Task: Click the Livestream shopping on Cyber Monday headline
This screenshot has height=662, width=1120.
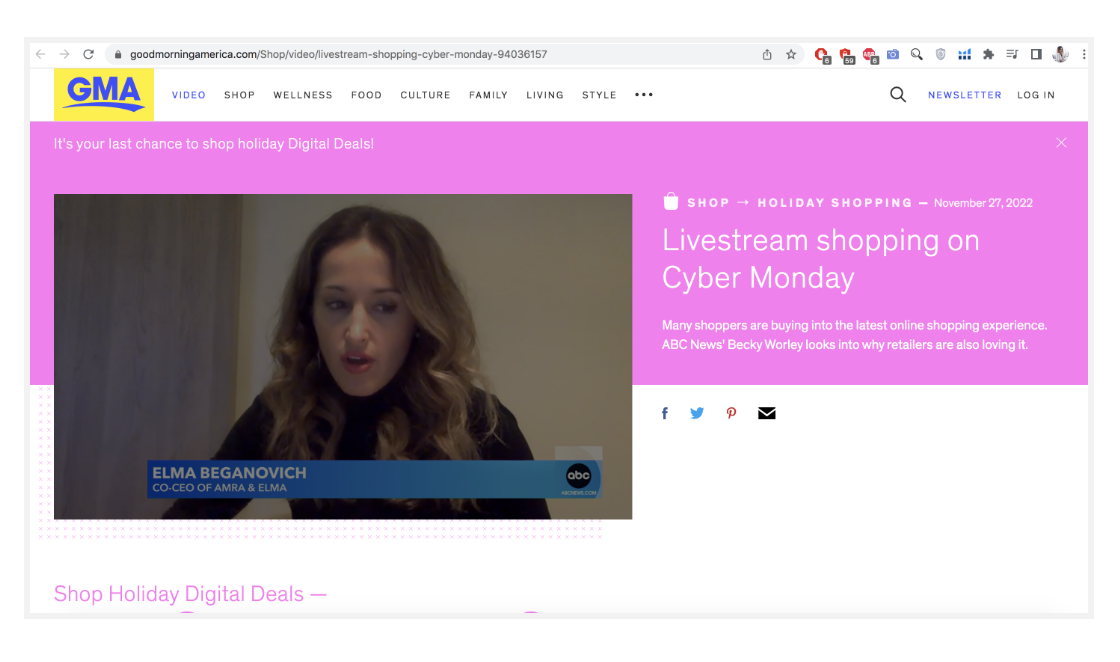Action: 820,259
